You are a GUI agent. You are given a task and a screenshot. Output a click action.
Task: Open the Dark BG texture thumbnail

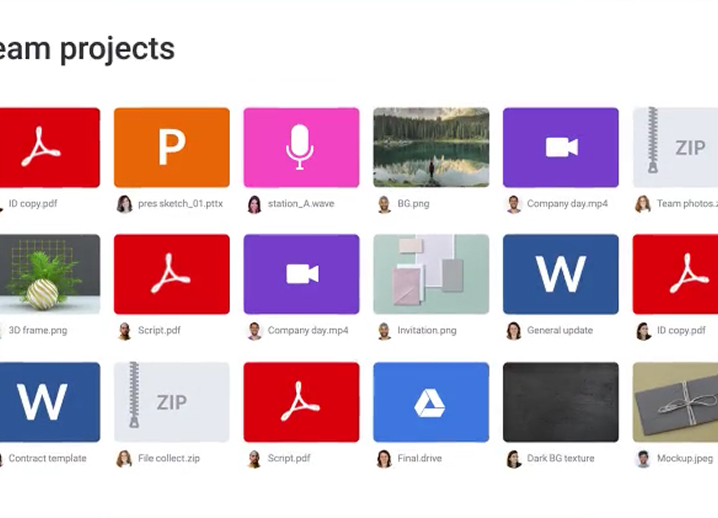pyautogui.click(x=560, y=401)
